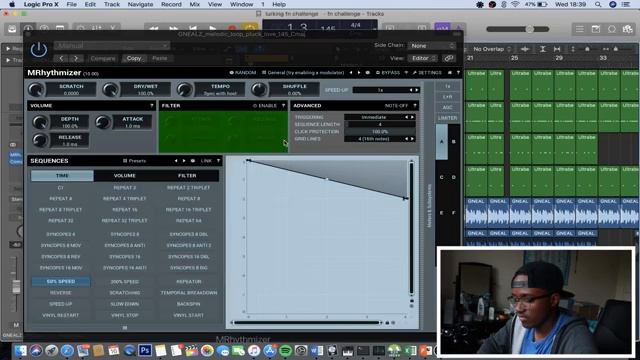
Task: Select the REPEAT 64 sequence
Action: tap(189, 221)
